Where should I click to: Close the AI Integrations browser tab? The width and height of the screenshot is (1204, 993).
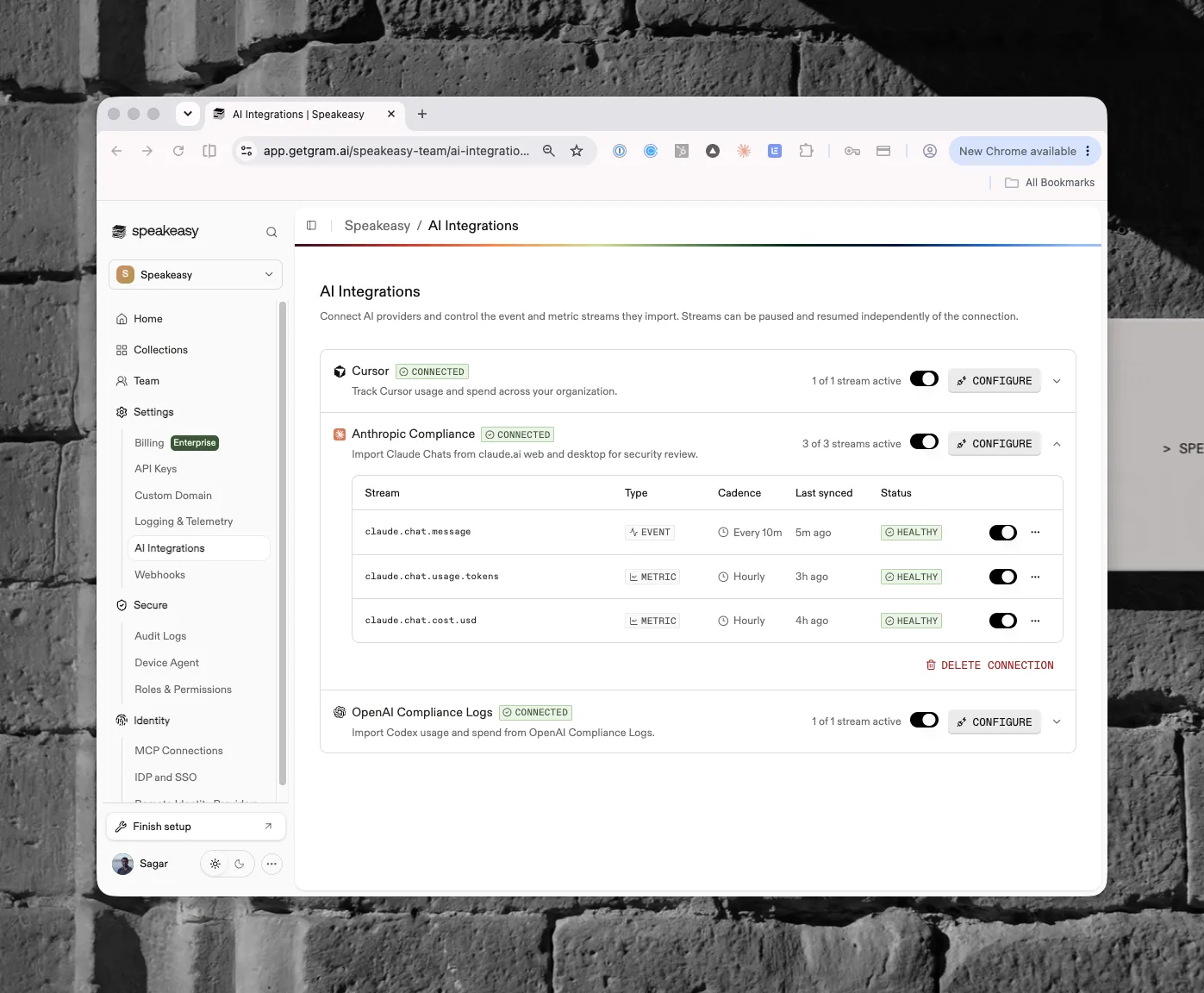click(x=391, y=114)
